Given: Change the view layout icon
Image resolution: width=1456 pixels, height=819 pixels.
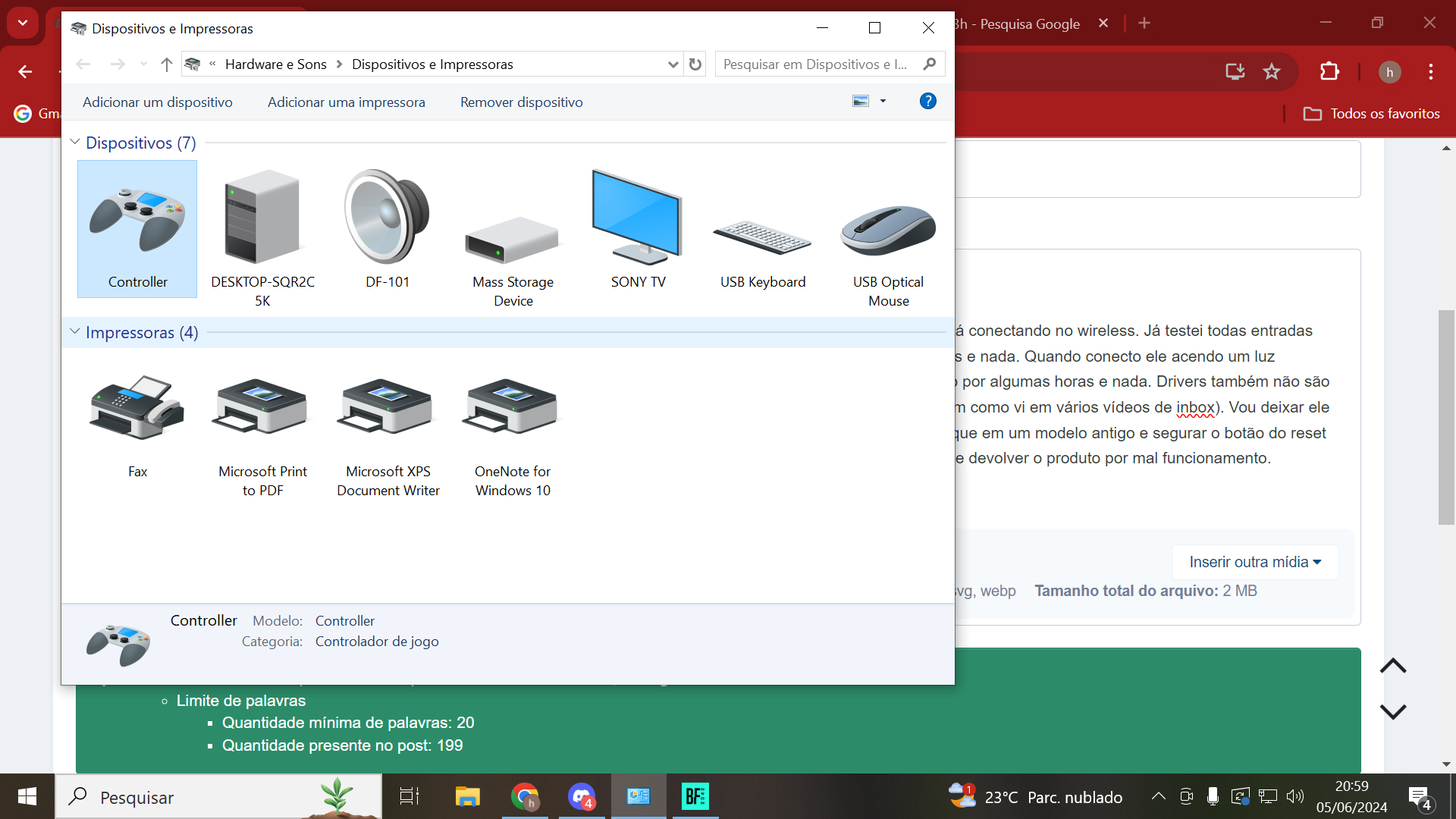Looking at the screenshot, I should (x=861, y=102).
